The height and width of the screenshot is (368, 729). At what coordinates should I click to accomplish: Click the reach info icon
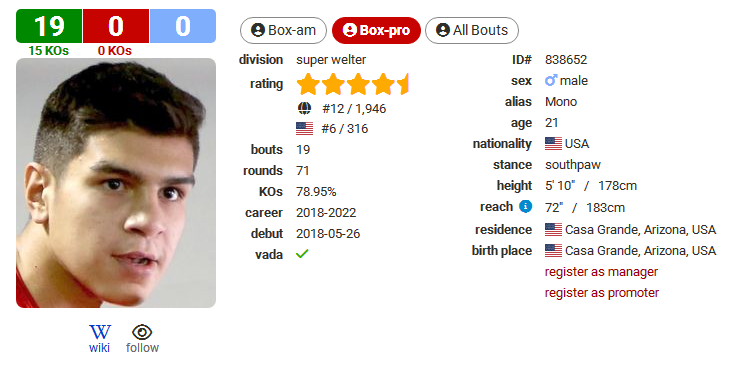click(x=525, y=206)
